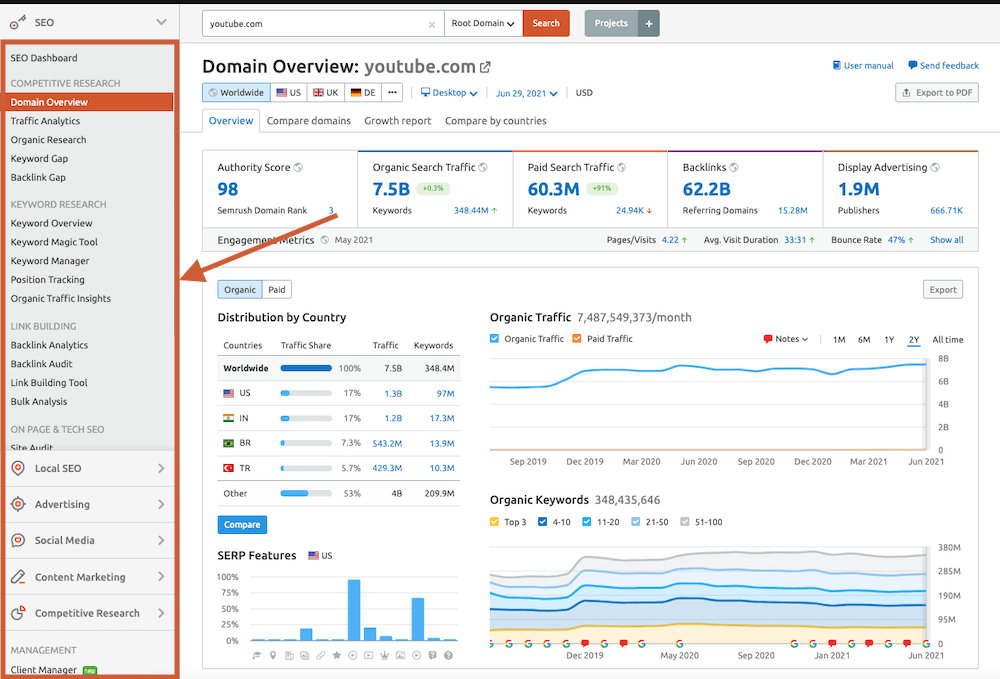The width and height of the screenshot is (1000, 679).
Task: Toggle the 11-20 keywords checkbox
Action: coord(587,522)
